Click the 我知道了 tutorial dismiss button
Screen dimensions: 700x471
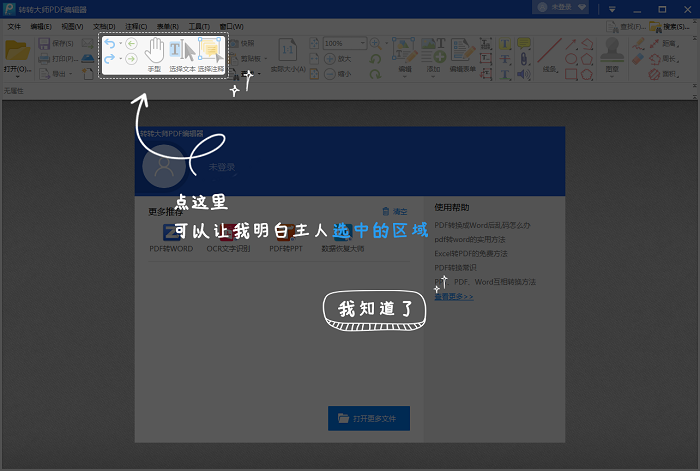(x=375, y=310)
